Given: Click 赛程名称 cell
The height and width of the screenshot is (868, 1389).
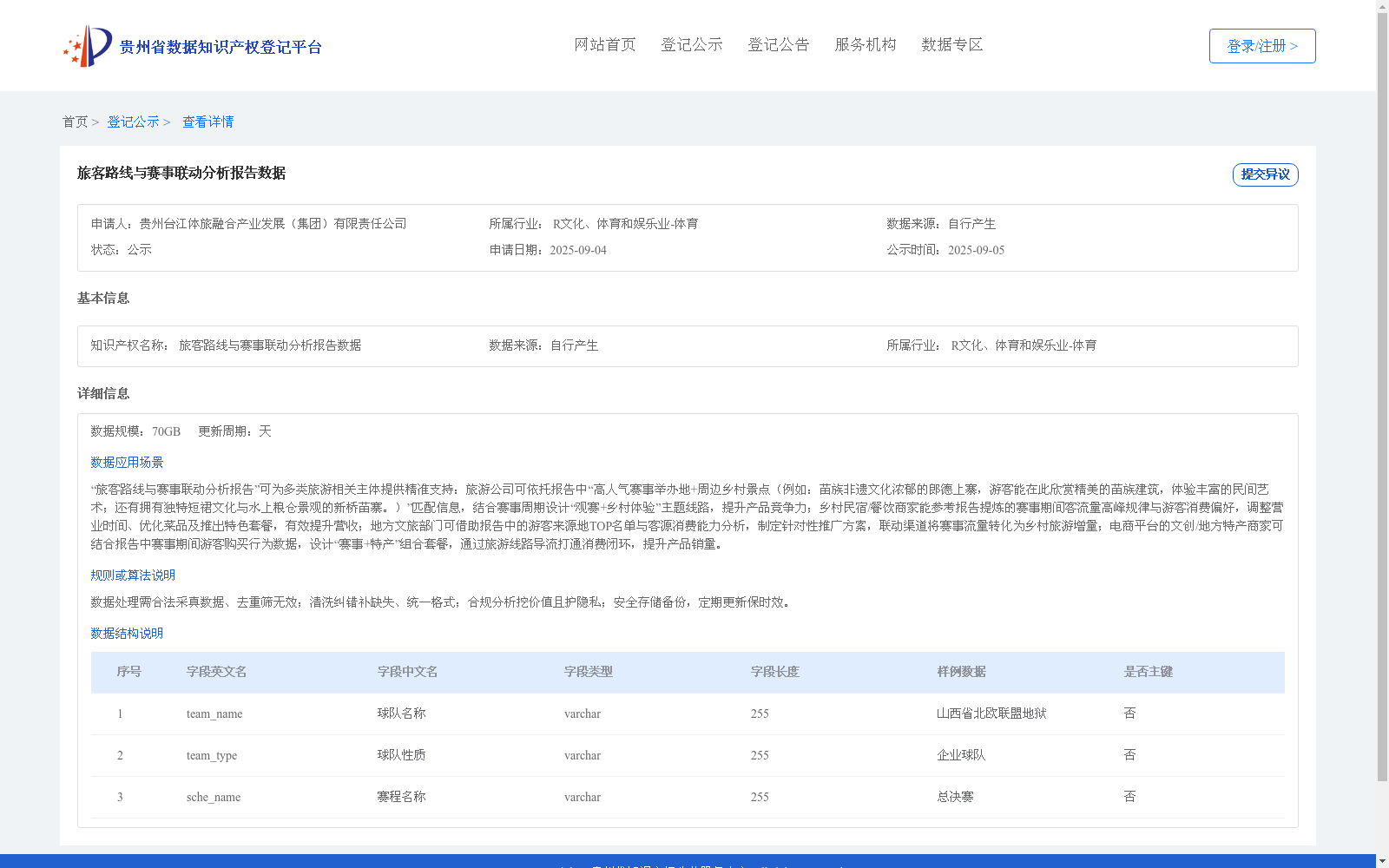Looking at the screenshot, I should [x=402, y=797].
